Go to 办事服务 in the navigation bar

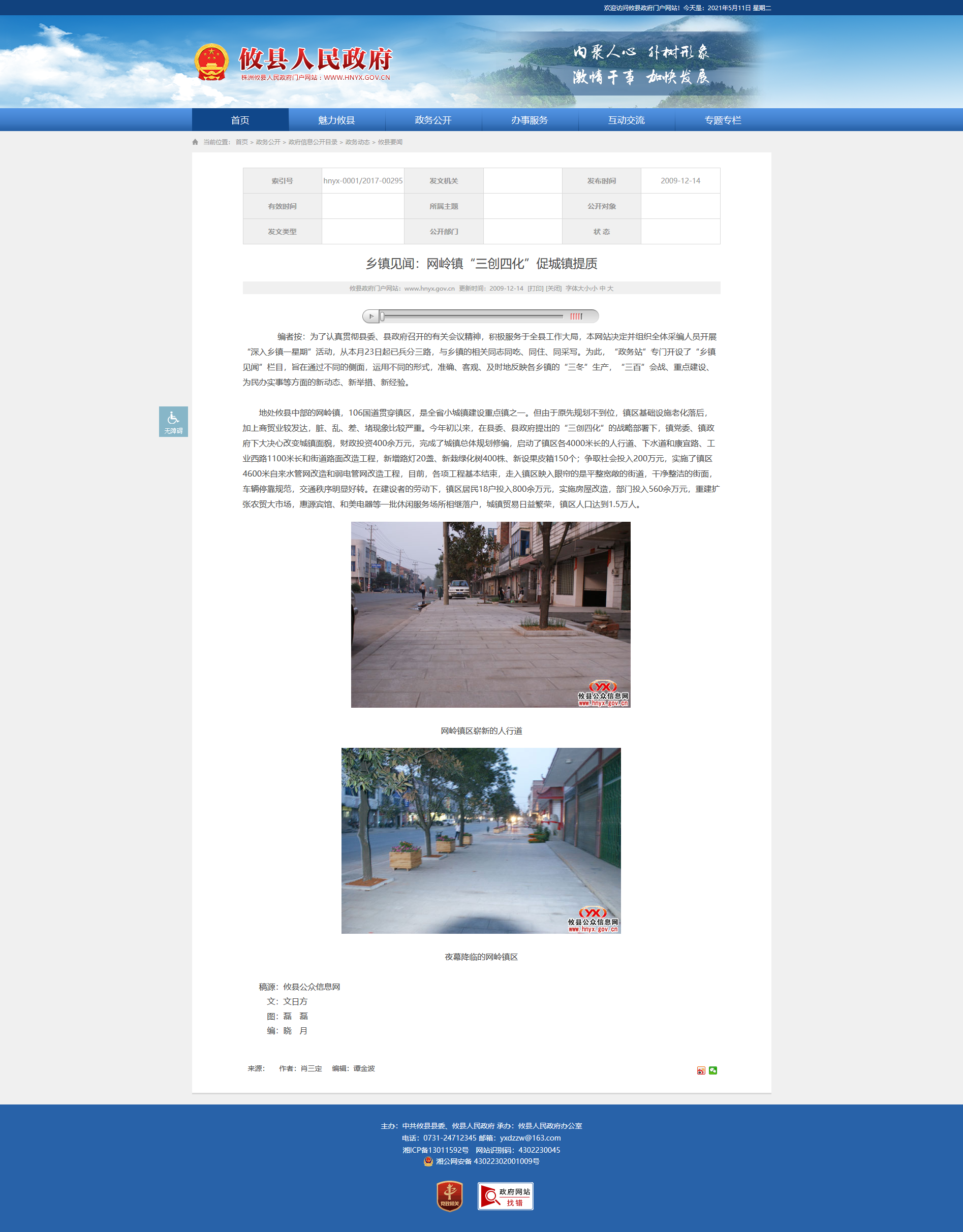(529, 120)
